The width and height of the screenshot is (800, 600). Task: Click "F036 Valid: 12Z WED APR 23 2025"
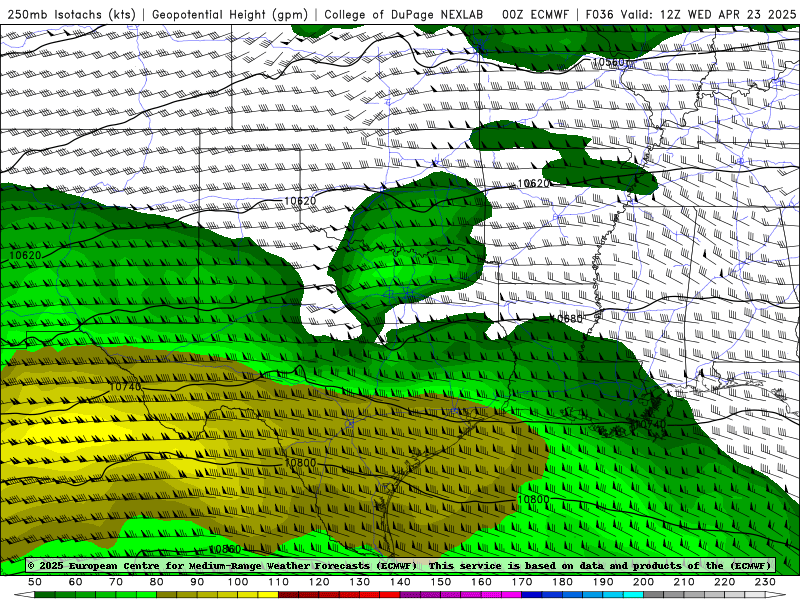click(x=690, y=14)
